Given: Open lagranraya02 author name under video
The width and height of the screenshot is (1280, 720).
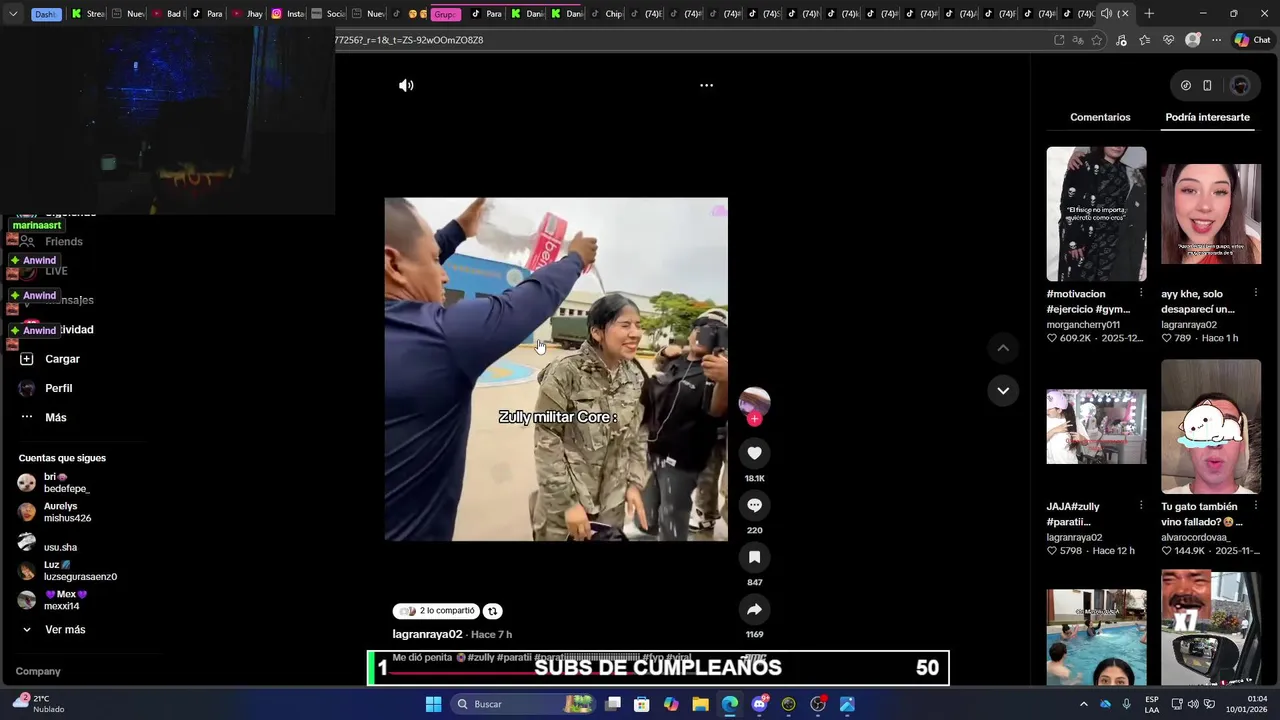Looking at the screenshot, I should pyautogui.click(x=427, y=635).
